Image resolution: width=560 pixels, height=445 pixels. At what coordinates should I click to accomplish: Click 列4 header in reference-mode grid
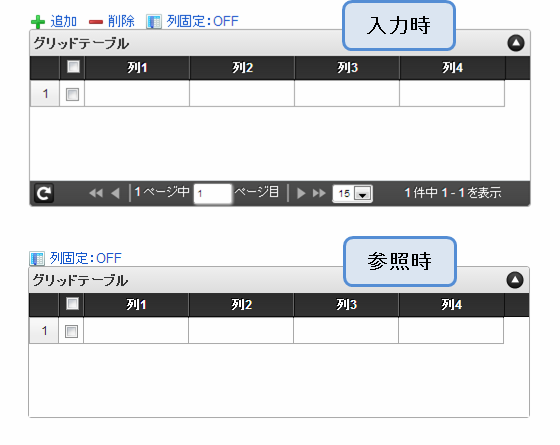coord(451,305)
